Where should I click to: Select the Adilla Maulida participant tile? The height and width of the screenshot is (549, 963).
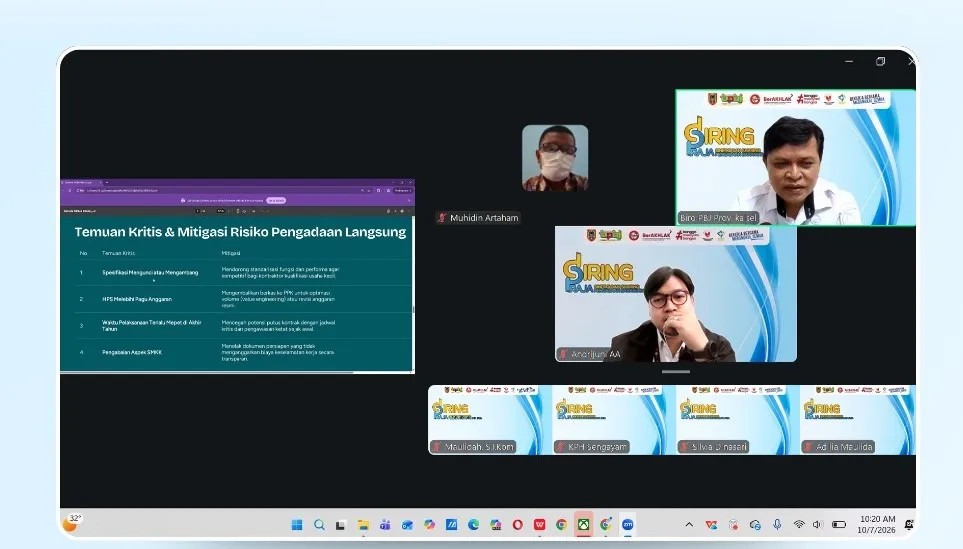857,419
